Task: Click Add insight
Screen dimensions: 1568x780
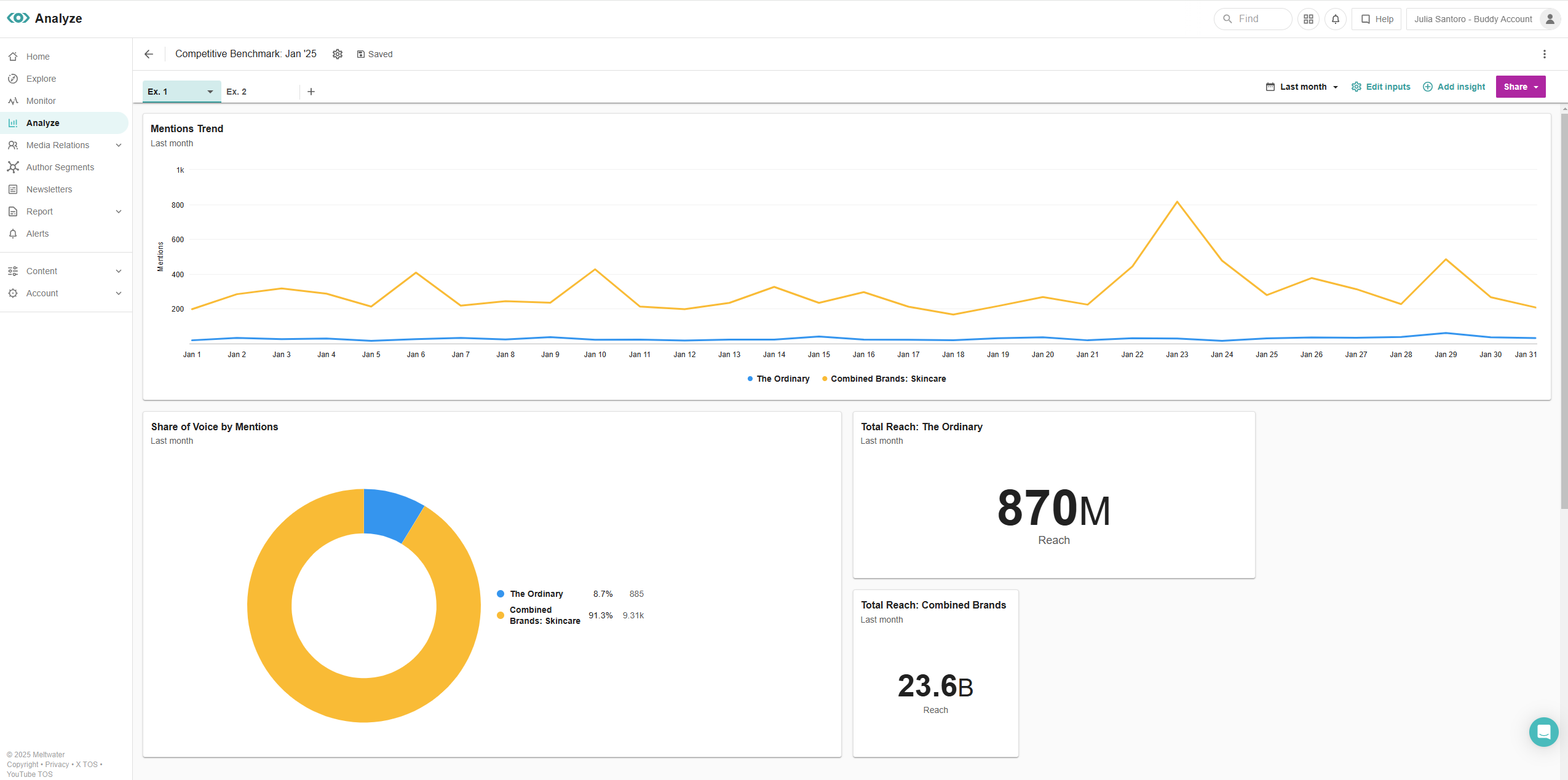Action: tap(1454, 87)
